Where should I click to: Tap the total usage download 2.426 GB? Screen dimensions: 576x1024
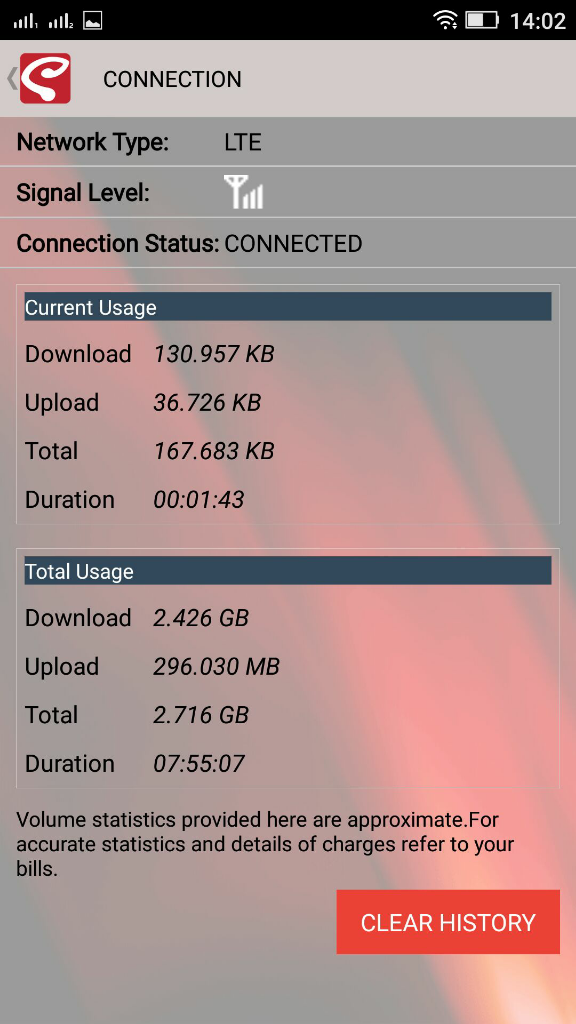pos(201,618)
